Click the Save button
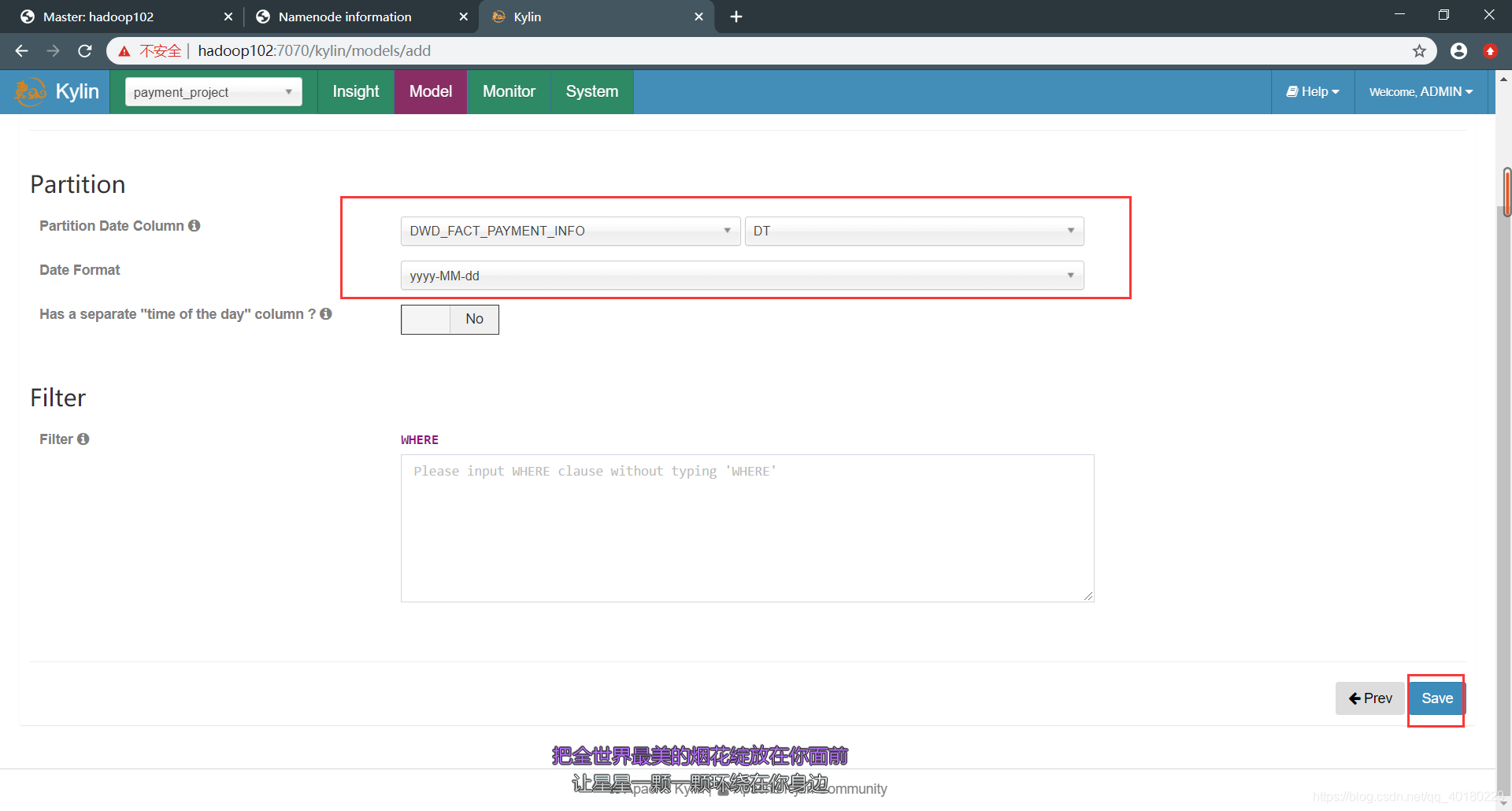Screen dimensions: 1512x811 coord(1437,698)
